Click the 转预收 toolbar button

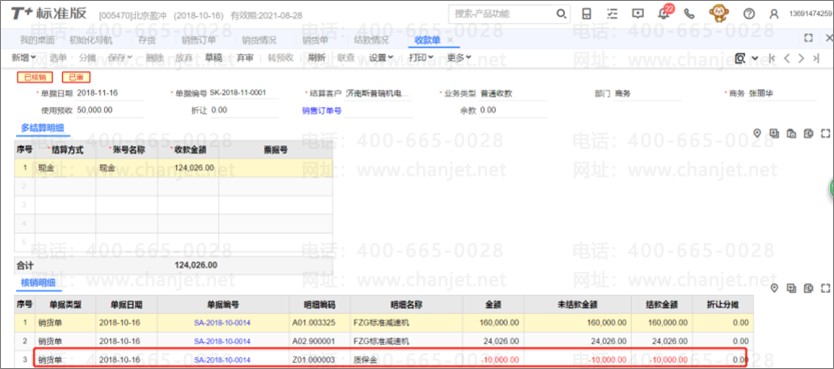pyautogui.click(x=280, y=57)
